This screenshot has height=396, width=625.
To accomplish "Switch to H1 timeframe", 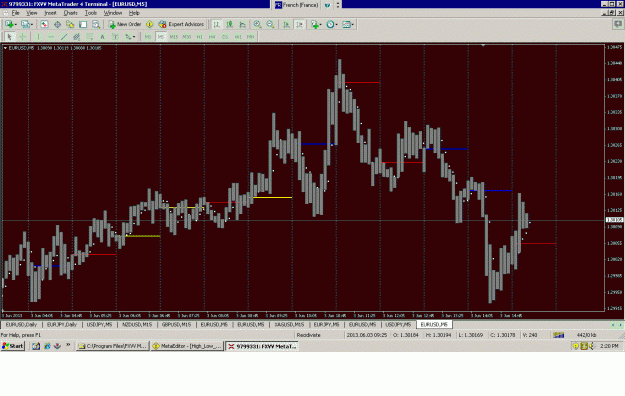I will pos(199,37).
